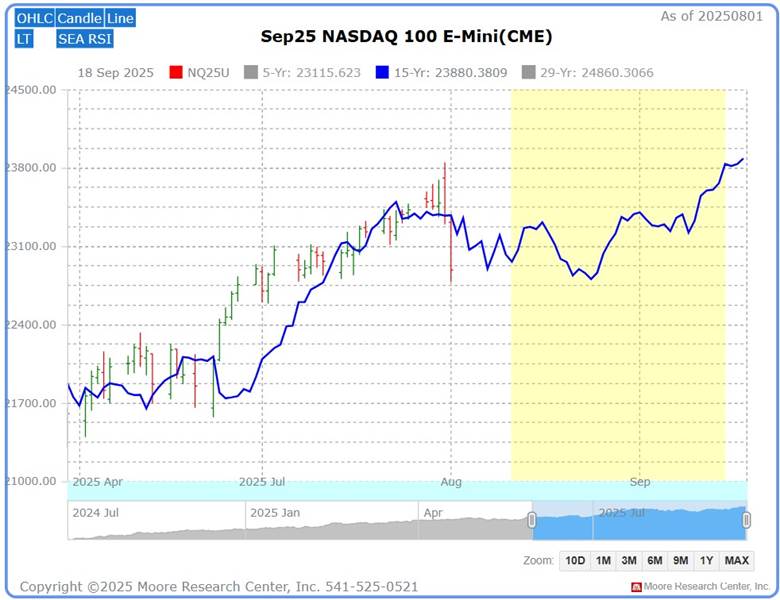This screenshot has width=780, height=600.
Task: Click the Apr navigator label
Action: [433, 513]
